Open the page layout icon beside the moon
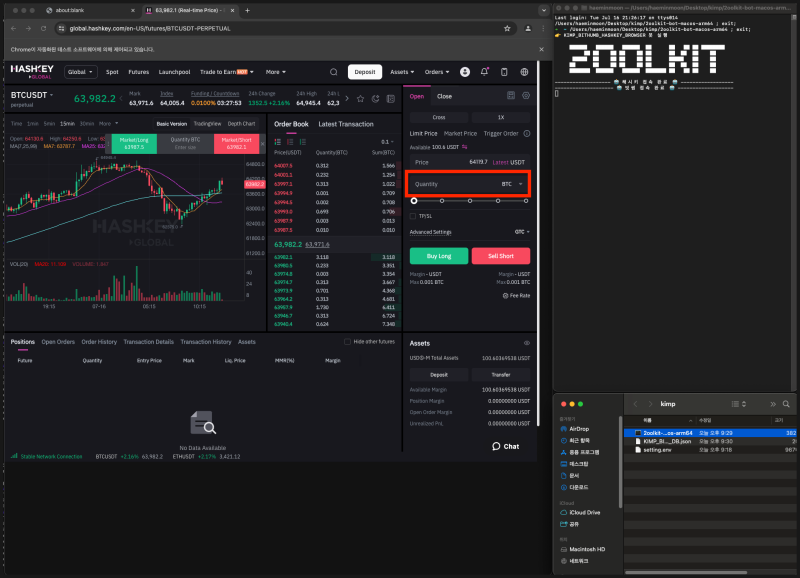Viewport: 800px width, 578px height. (391, 99)
